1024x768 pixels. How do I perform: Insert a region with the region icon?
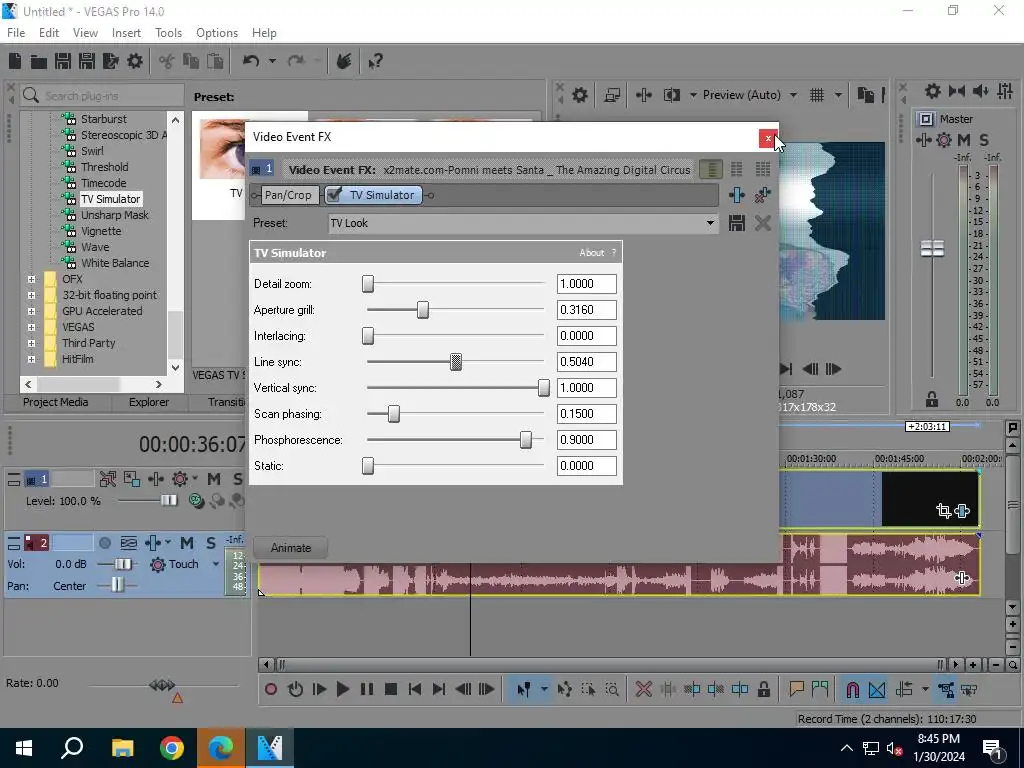pos(820,689)
